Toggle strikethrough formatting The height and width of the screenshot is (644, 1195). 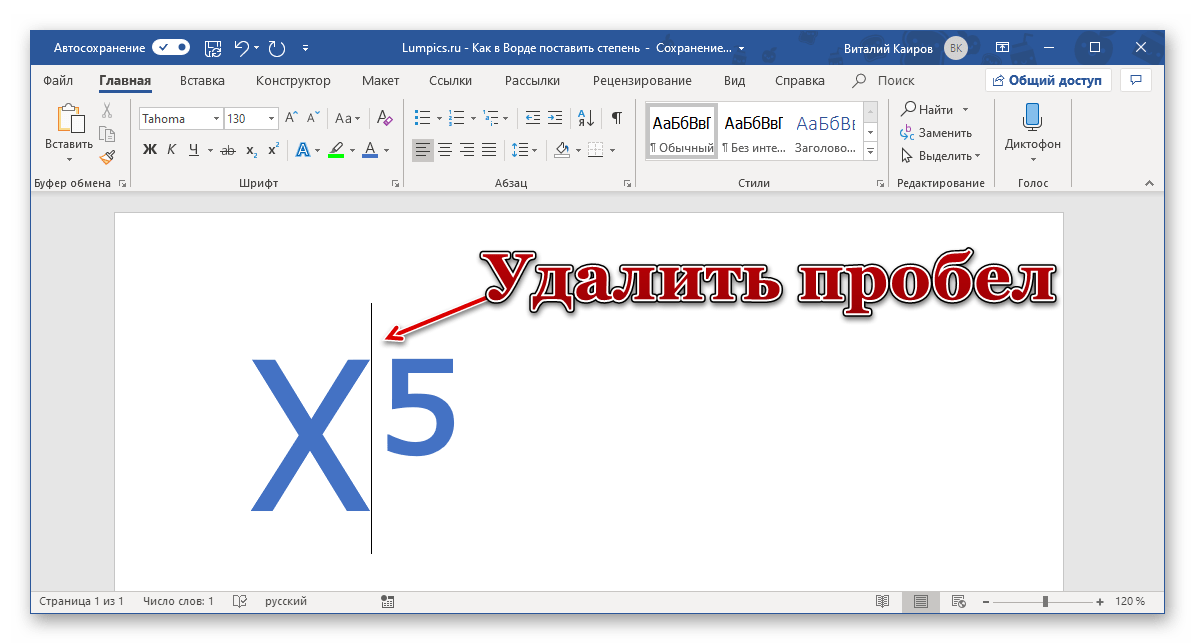click(228, 150)
